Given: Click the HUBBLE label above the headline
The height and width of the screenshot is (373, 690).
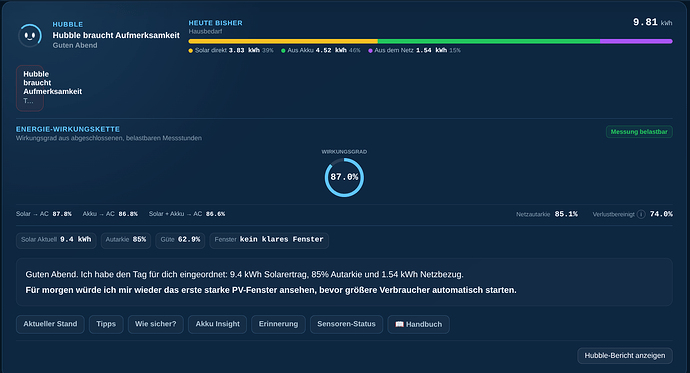Looking at the screenshot, I should (68, 25).
